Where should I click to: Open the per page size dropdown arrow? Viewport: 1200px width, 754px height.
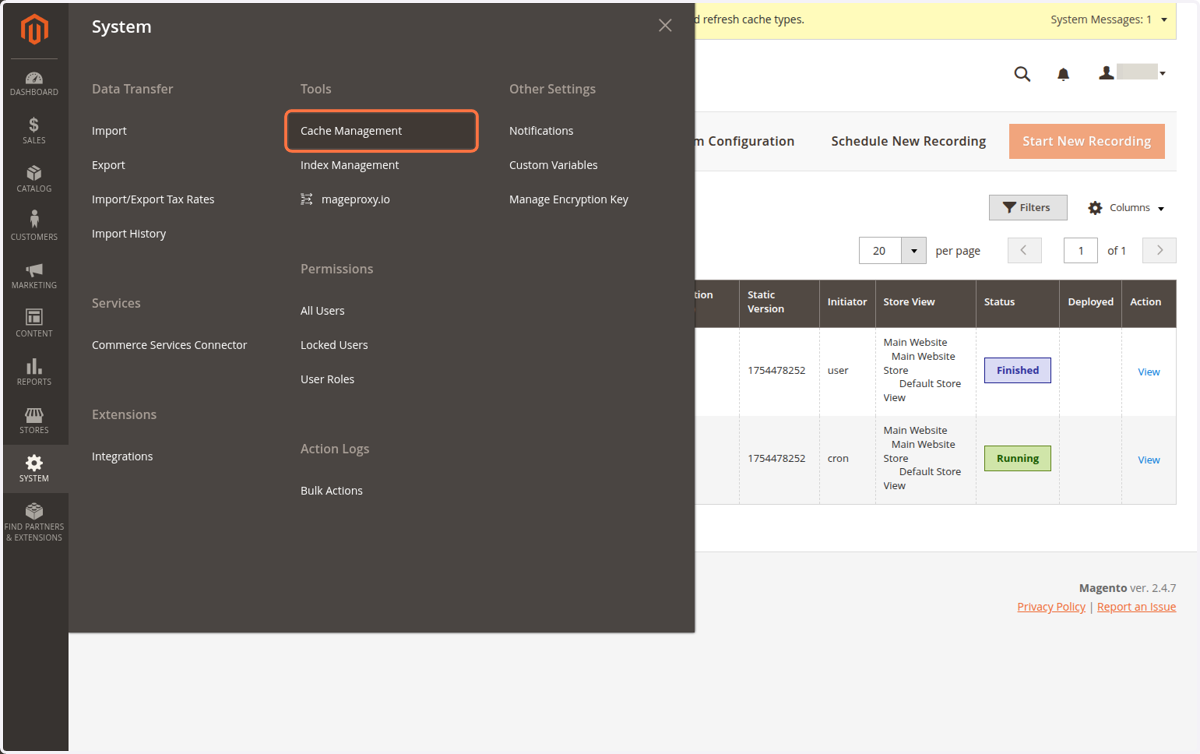(914, 250)
